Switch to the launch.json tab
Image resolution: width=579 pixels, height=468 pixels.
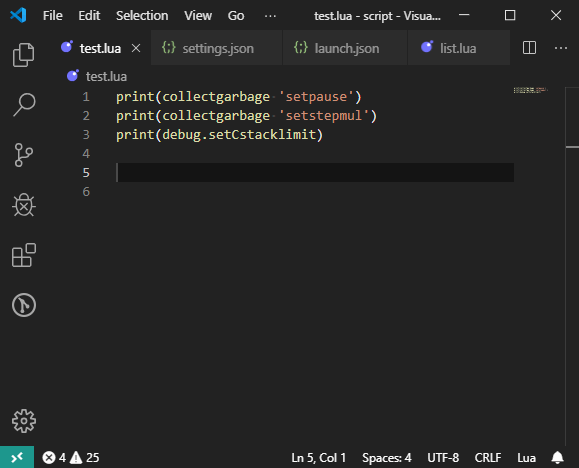pos(345,48)
